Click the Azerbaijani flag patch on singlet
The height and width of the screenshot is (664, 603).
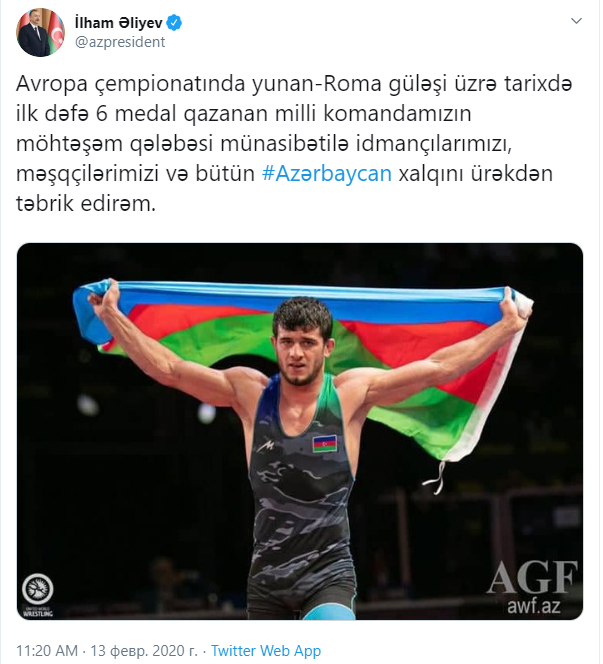coord(325,443)
